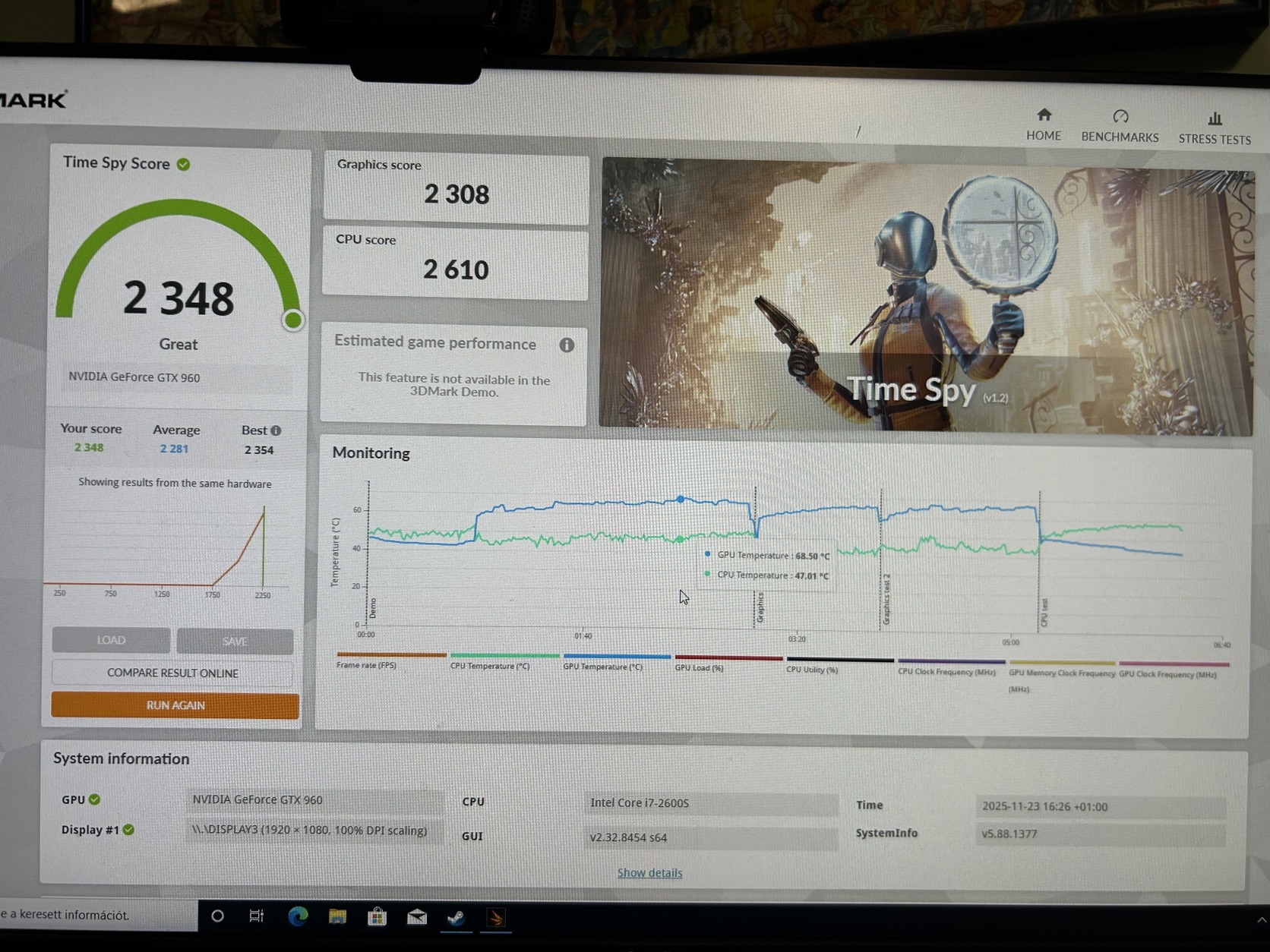Toggle the Frame rate (FPS) series
This screenshot has height=952, width=1270.
click(391, 660)
